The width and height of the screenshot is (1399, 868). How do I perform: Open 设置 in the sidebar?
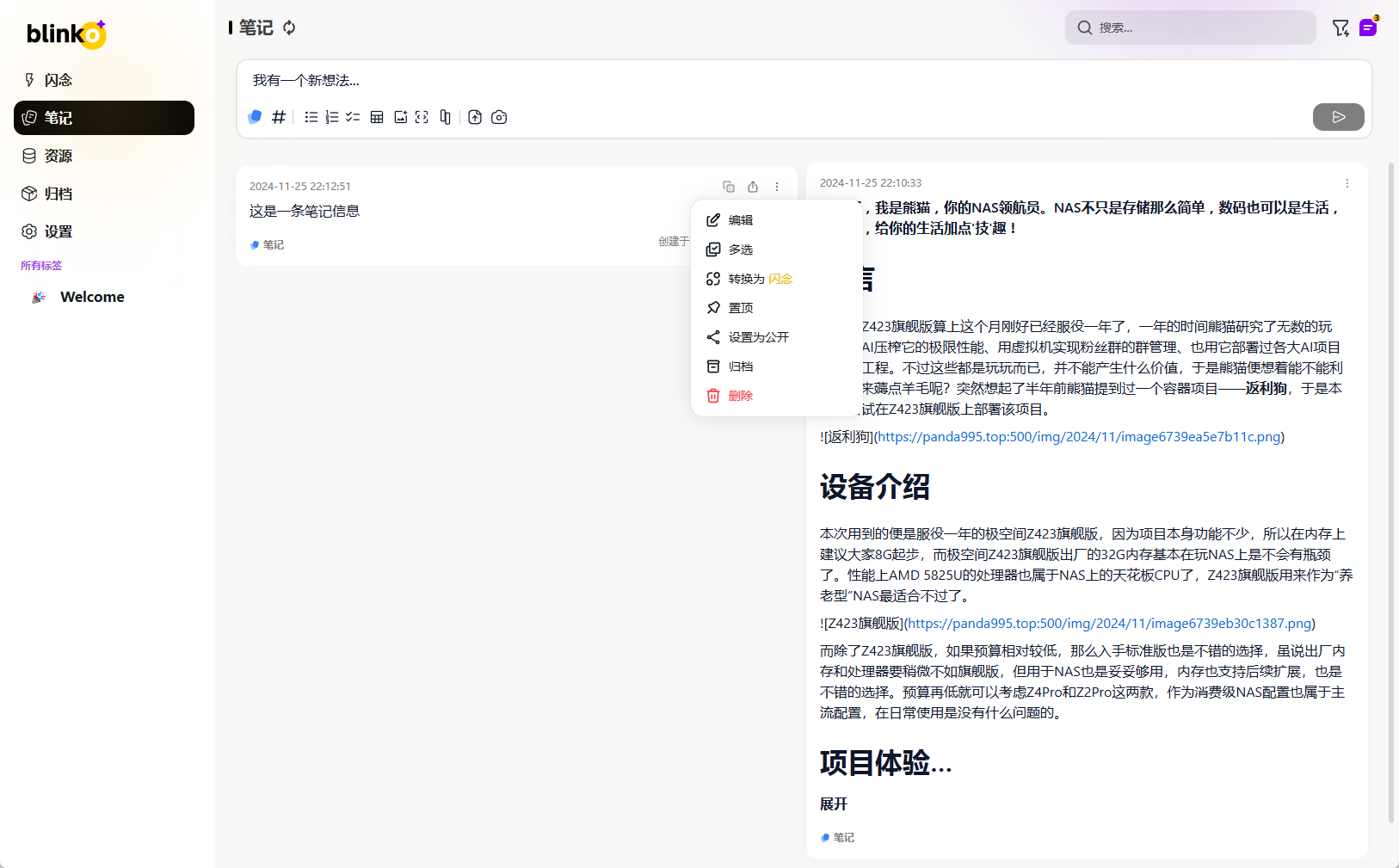(104, 231)
